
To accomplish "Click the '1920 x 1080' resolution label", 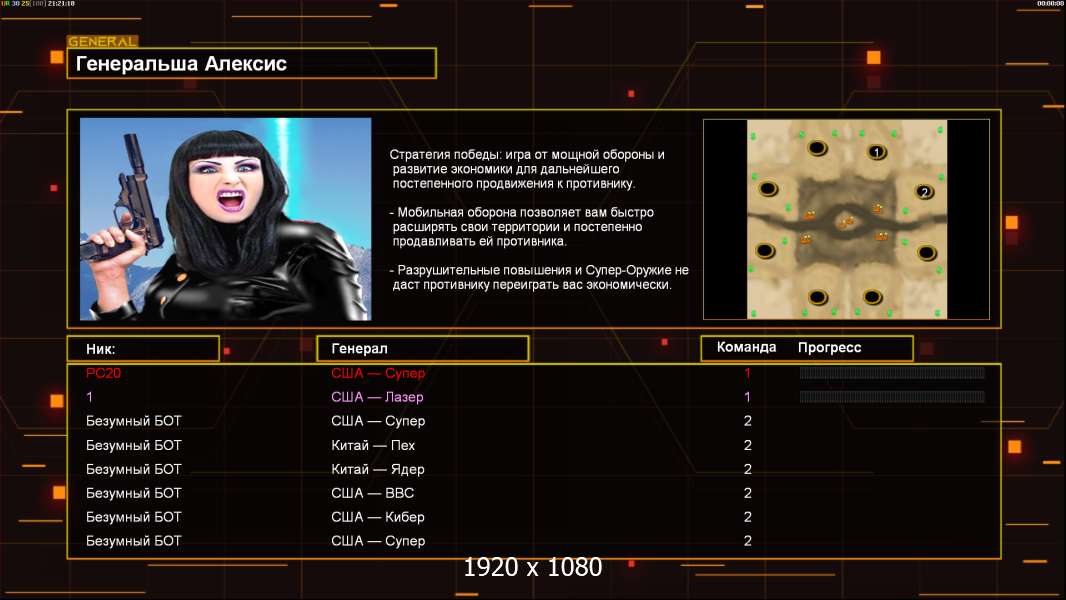I will pyautogui.click(x=532, y=567).
